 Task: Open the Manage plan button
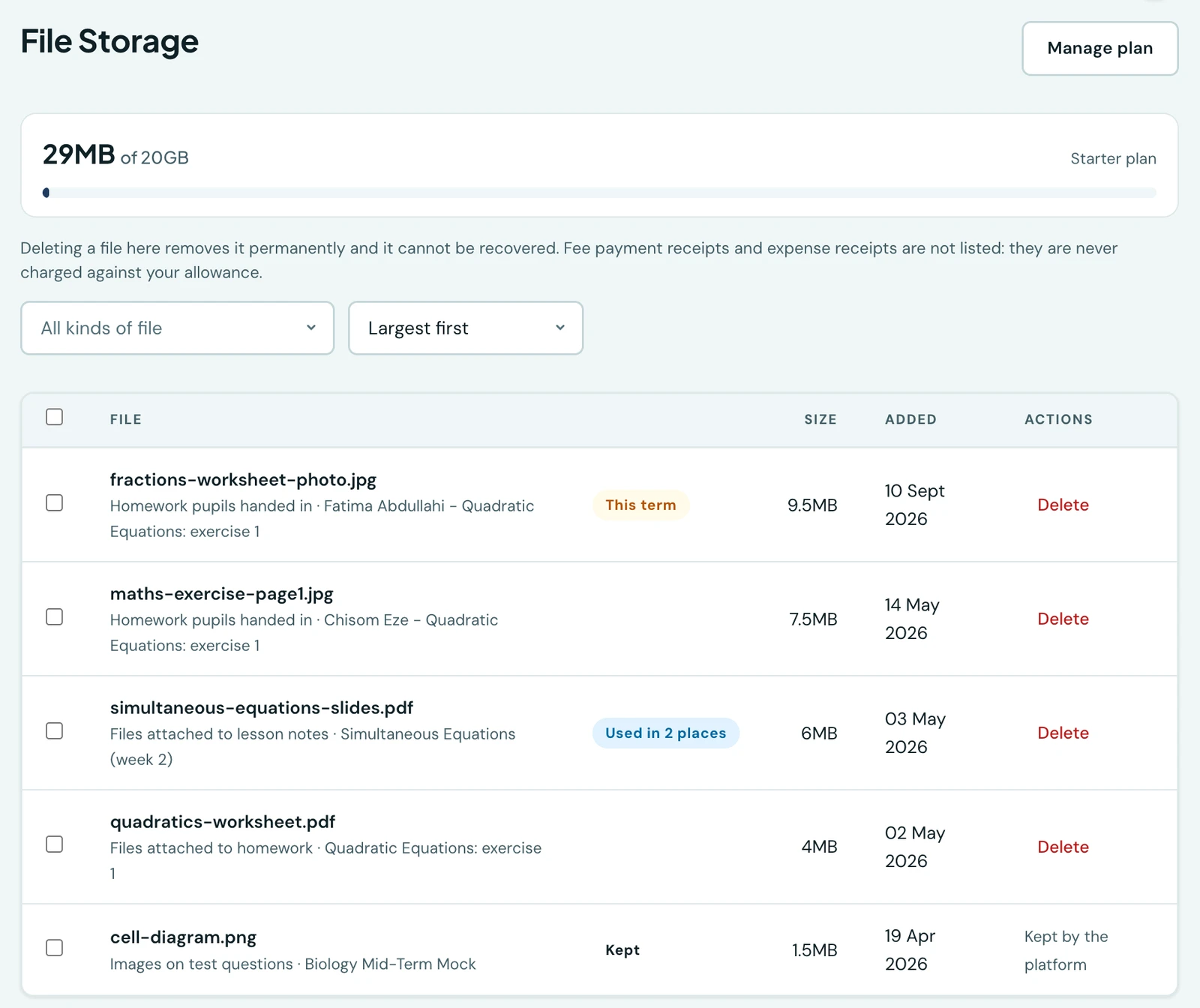(1099, 48)
